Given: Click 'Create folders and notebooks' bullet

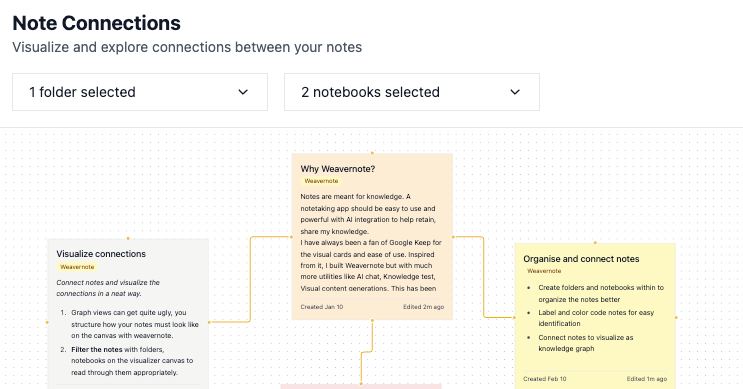Looking at the screenshot, I should tap(601, 293).
